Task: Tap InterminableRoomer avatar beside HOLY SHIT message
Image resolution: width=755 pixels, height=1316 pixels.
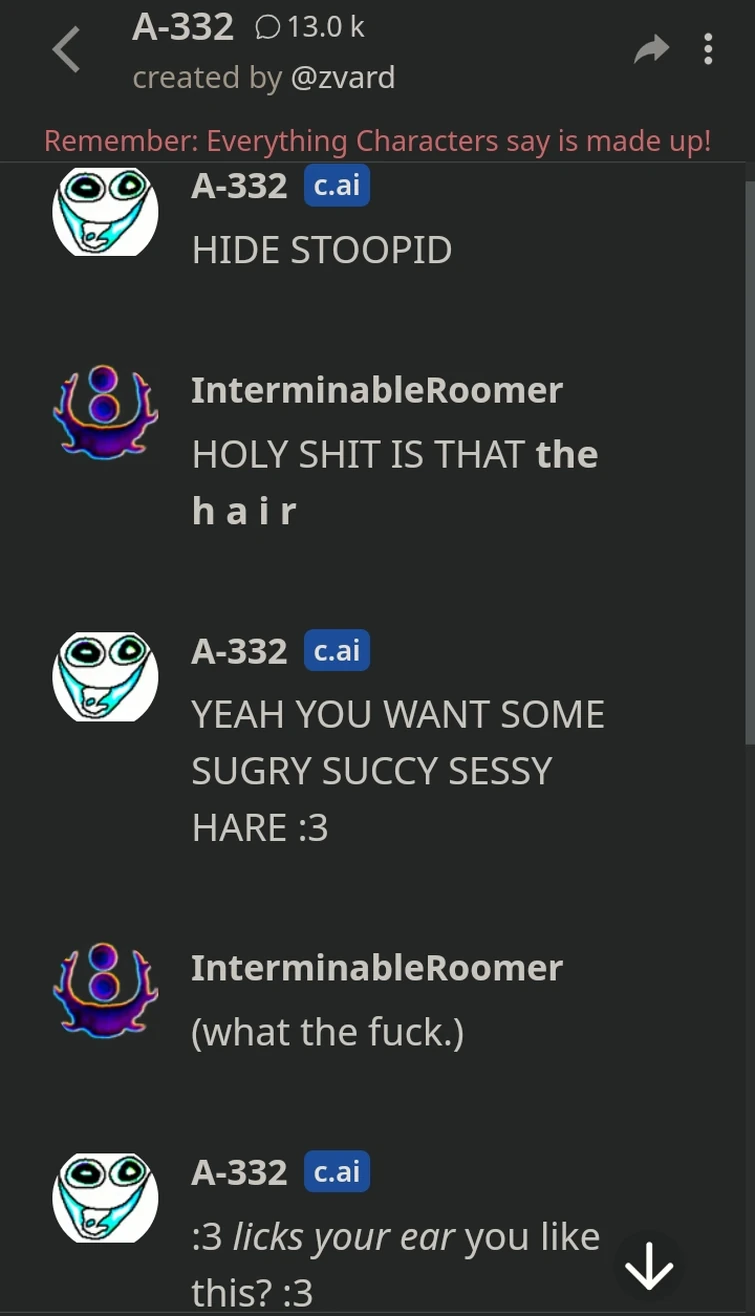Action: tap(105, 413)
